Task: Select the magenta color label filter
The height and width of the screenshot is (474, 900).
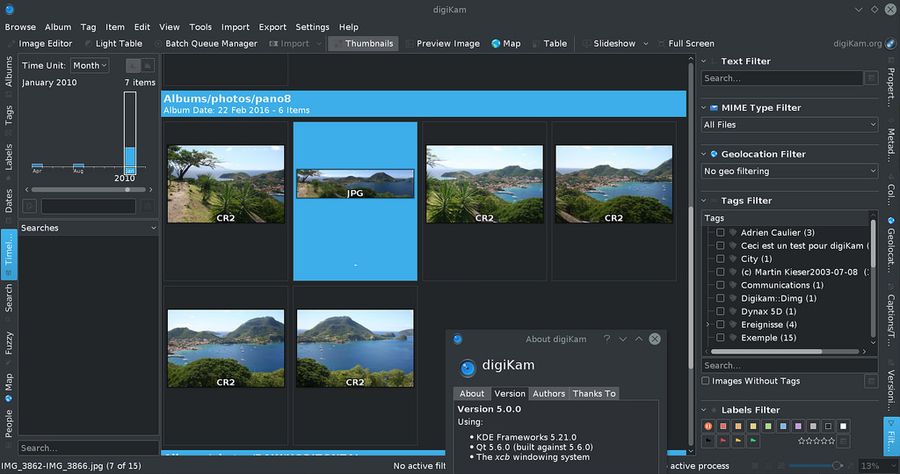Action: (798, 426)
